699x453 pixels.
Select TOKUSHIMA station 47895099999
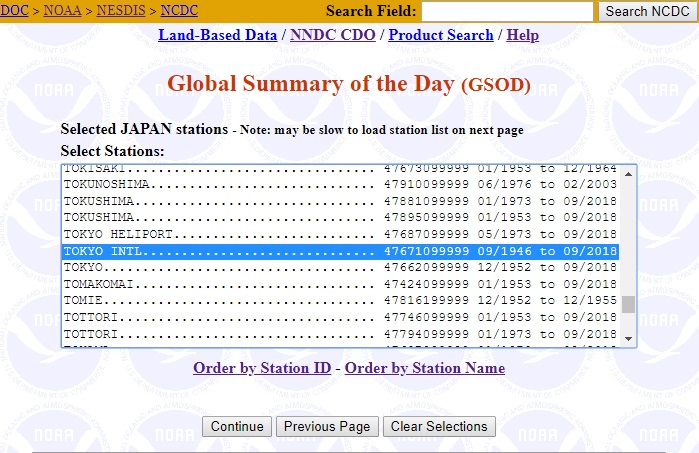(x=340, y=218)
